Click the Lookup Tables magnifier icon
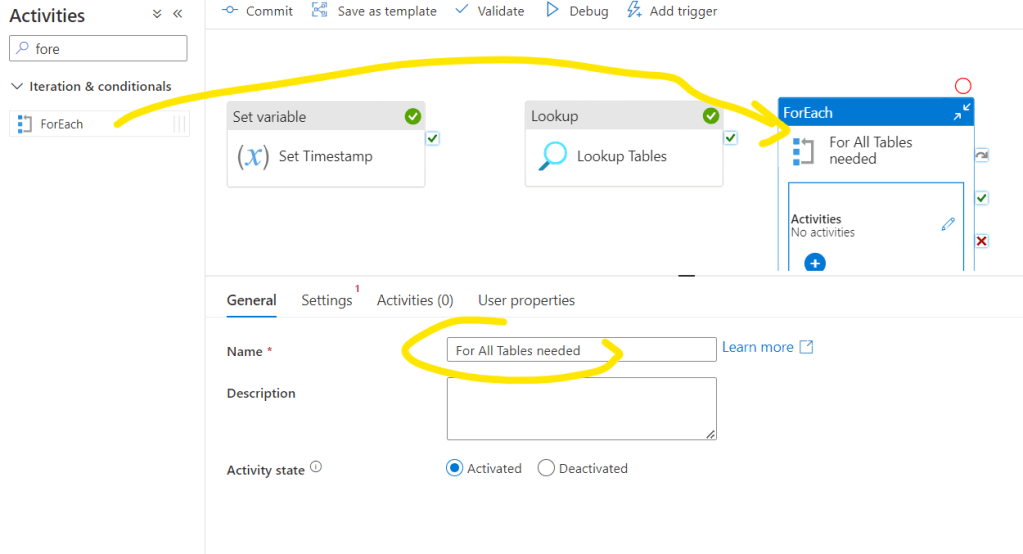Image resolution: width=1023 pixels, height=554 pixels. click(551, 156)
